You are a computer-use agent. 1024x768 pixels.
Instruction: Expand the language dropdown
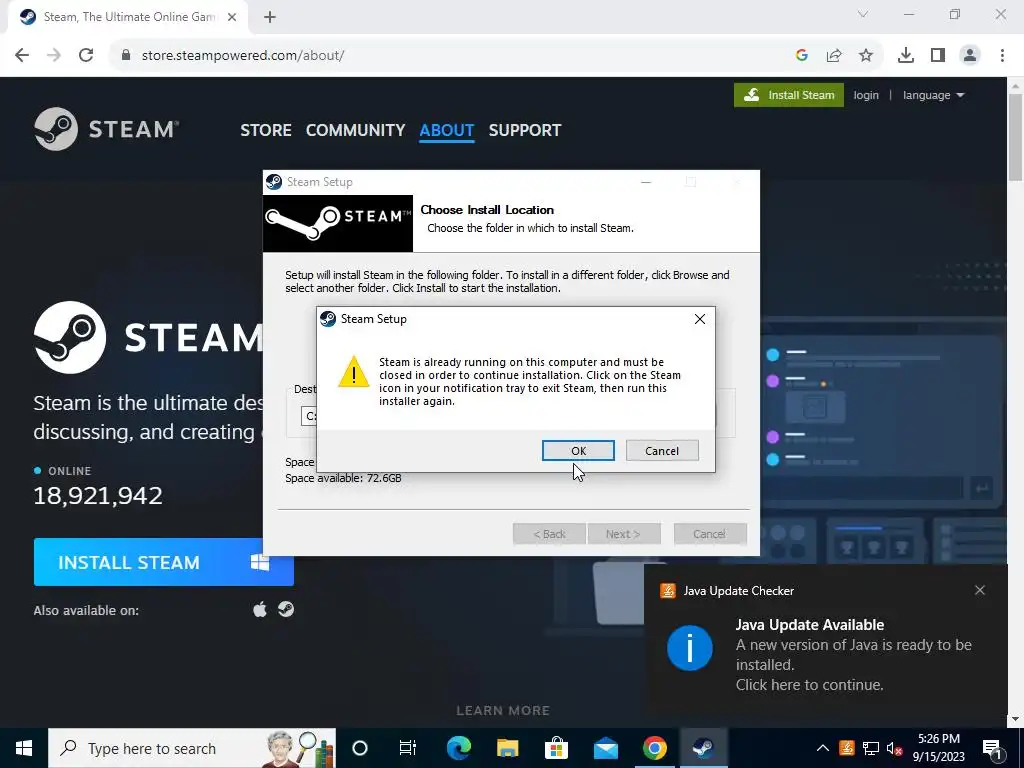click(933, 95)
